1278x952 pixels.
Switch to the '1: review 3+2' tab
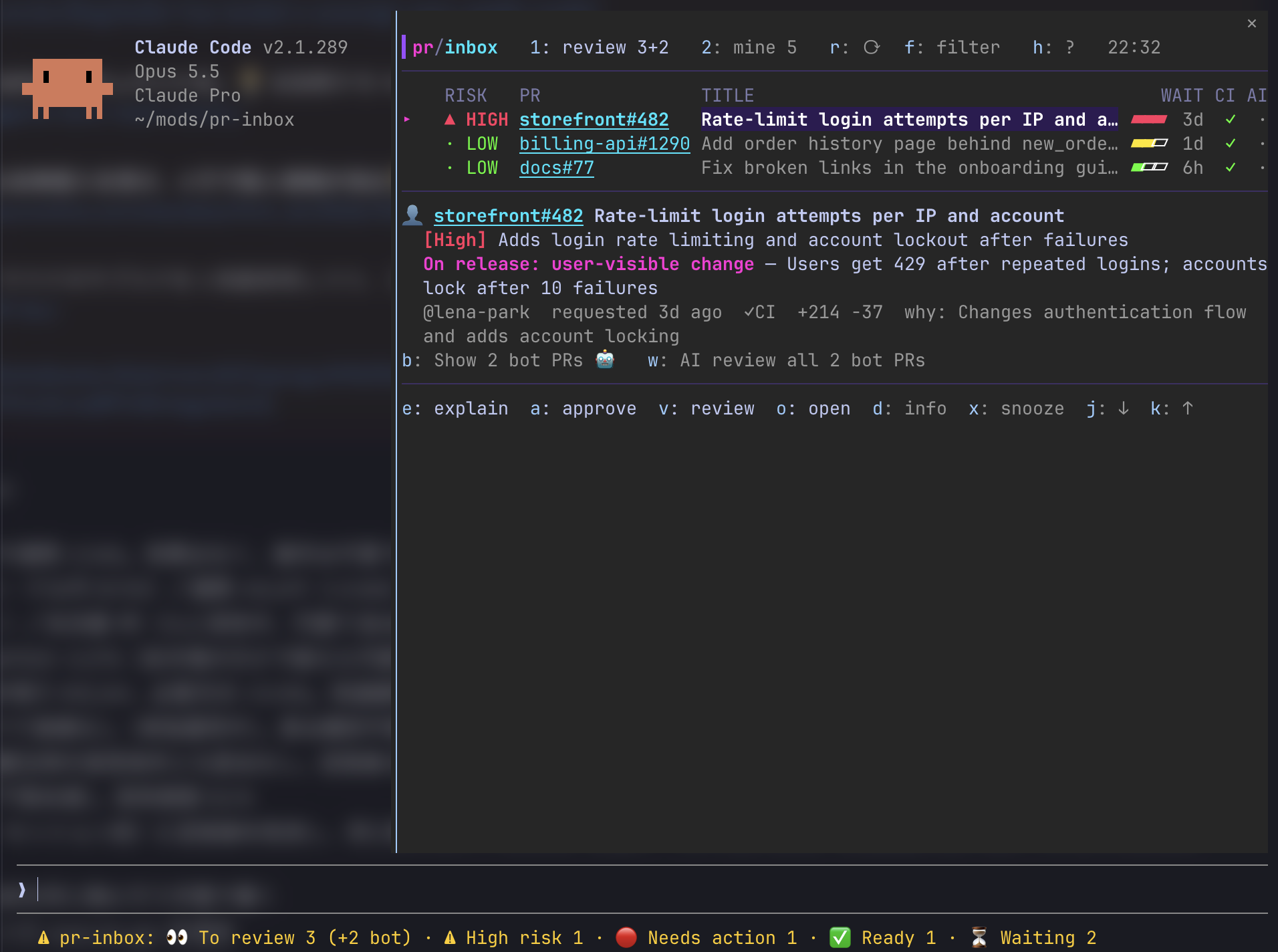tap(600, 47)
